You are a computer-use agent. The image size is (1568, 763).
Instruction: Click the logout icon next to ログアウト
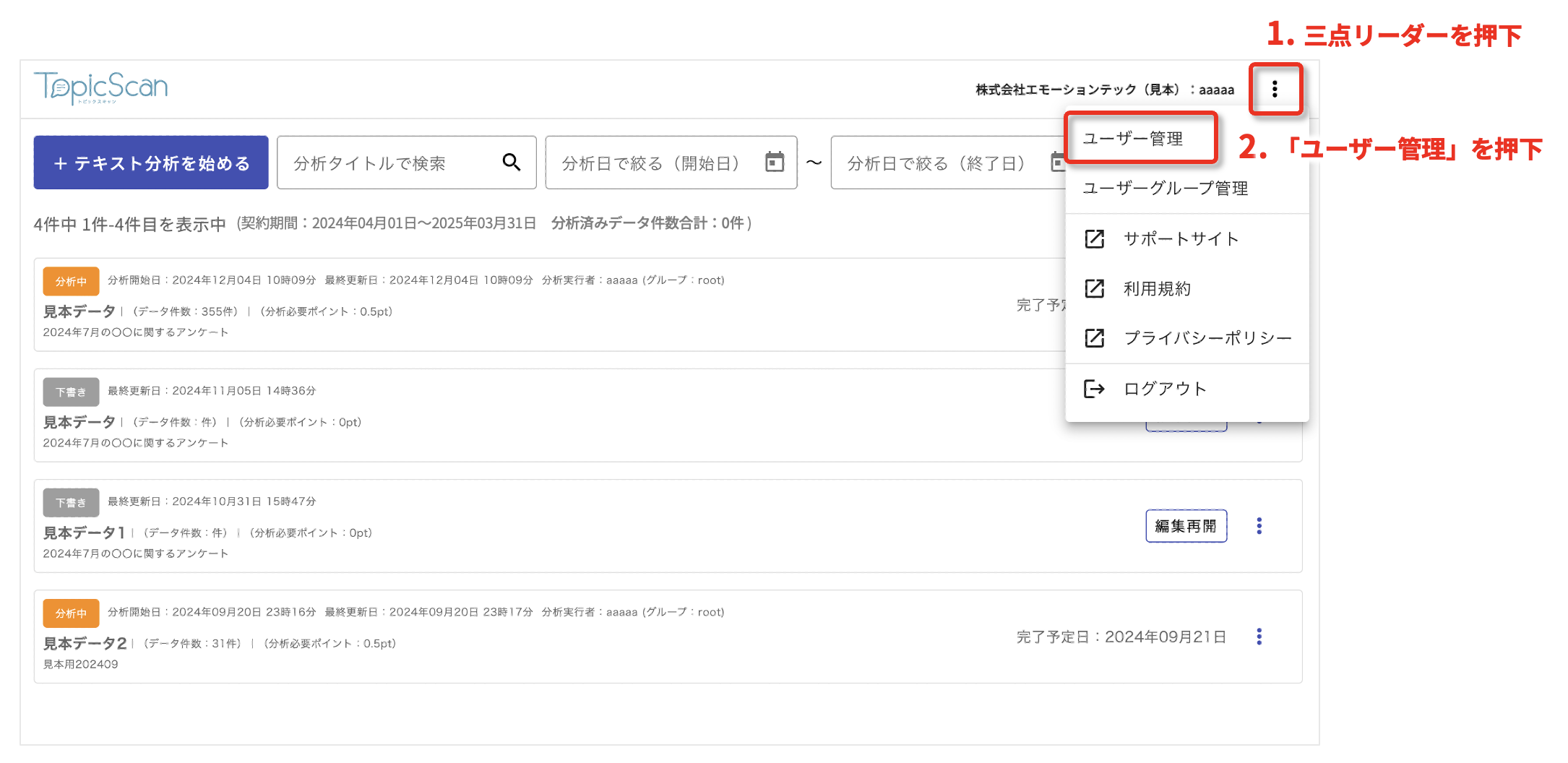1094,388
